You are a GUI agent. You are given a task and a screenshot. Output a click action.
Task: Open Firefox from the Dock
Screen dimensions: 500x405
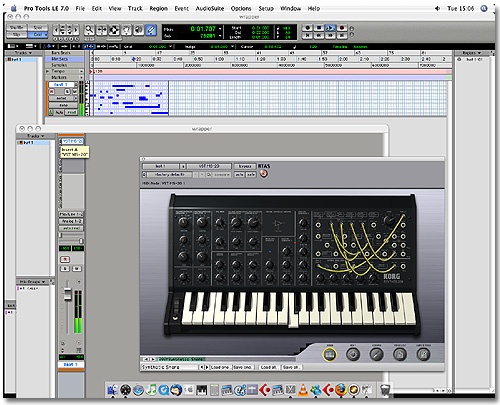pyautogui.click(x=341, y=390)
